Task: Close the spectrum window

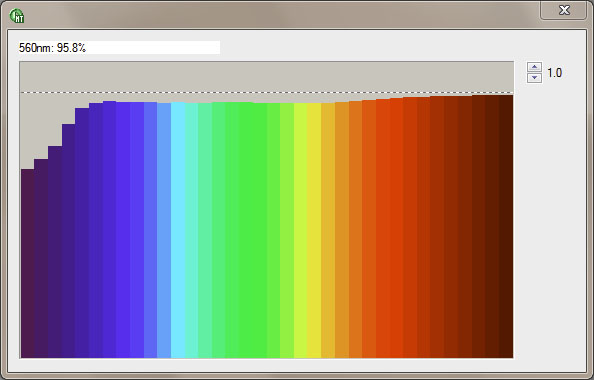Action: coord(564,10)
